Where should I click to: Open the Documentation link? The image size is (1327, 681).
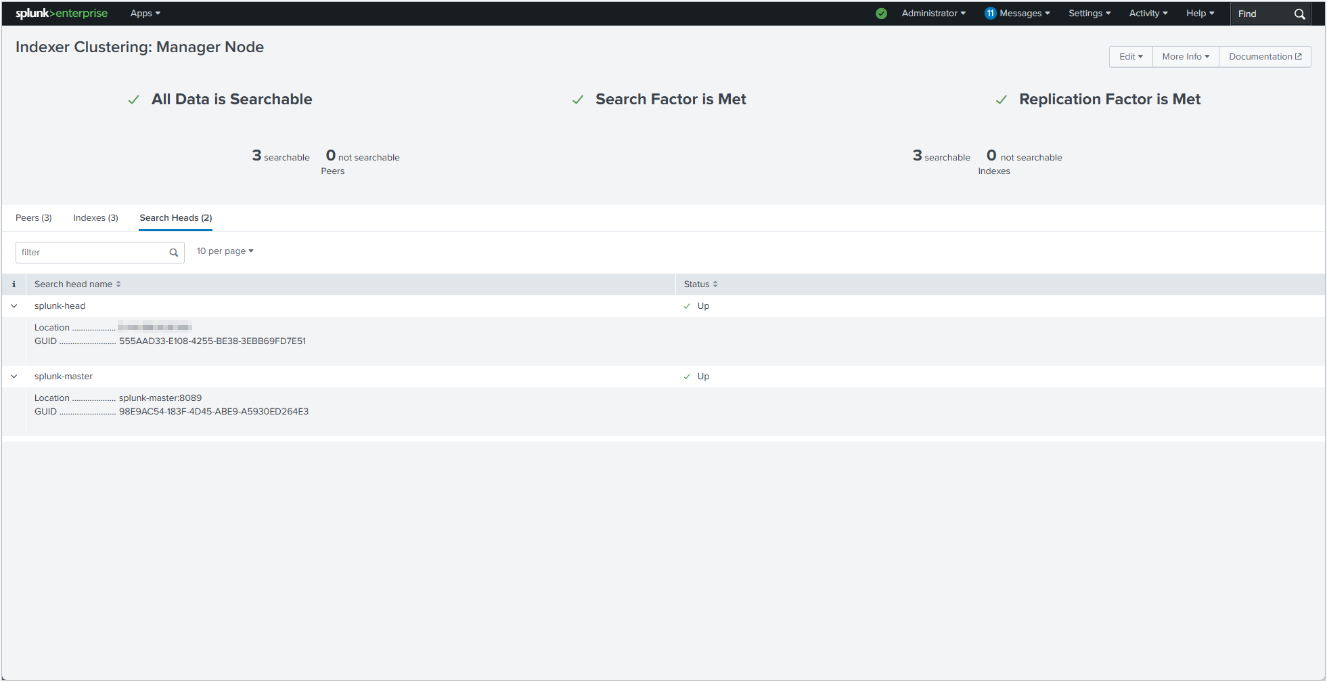click(x=1265, y=57)
